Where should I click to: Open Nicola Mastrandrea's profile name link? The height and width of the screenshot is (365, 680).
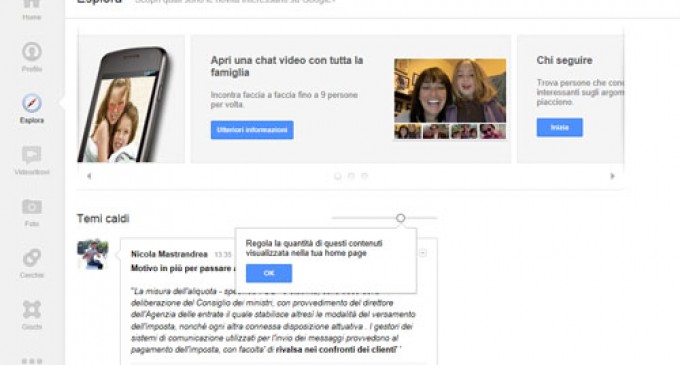[x=169, y=254]
